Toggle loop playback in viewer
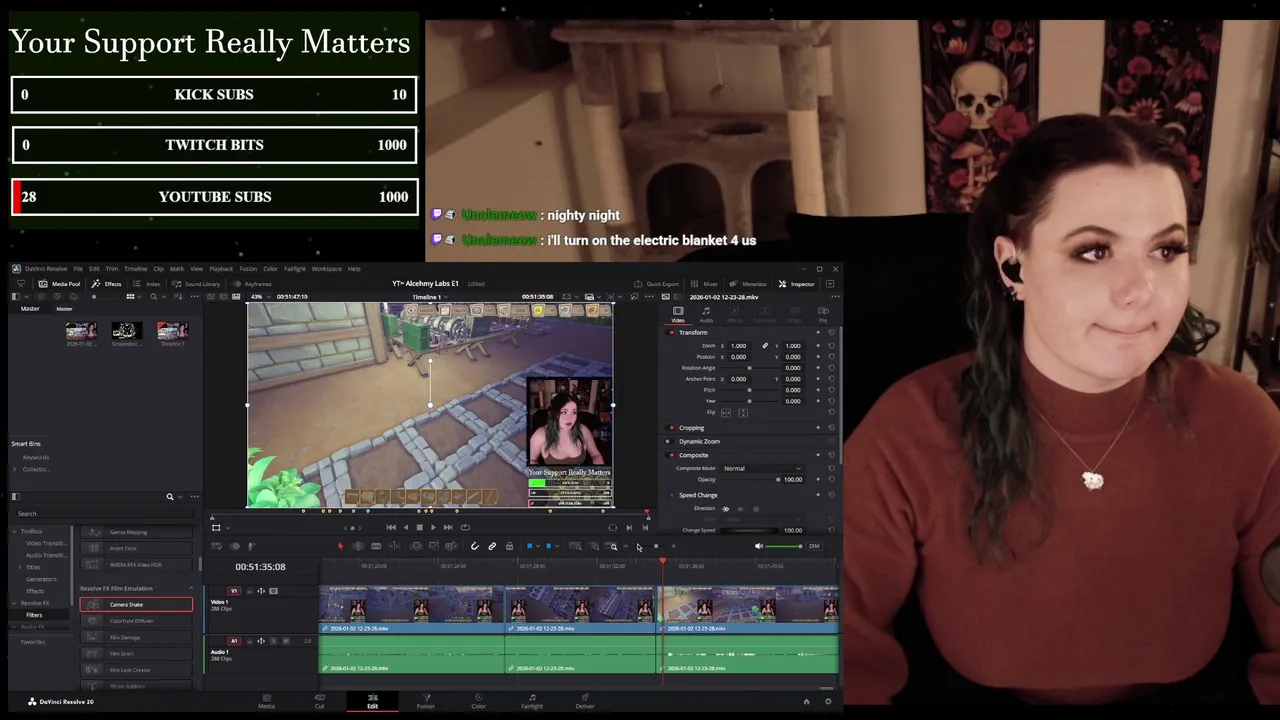The width and height of the screenshot is (1280, 720). [x=465, y=527]
